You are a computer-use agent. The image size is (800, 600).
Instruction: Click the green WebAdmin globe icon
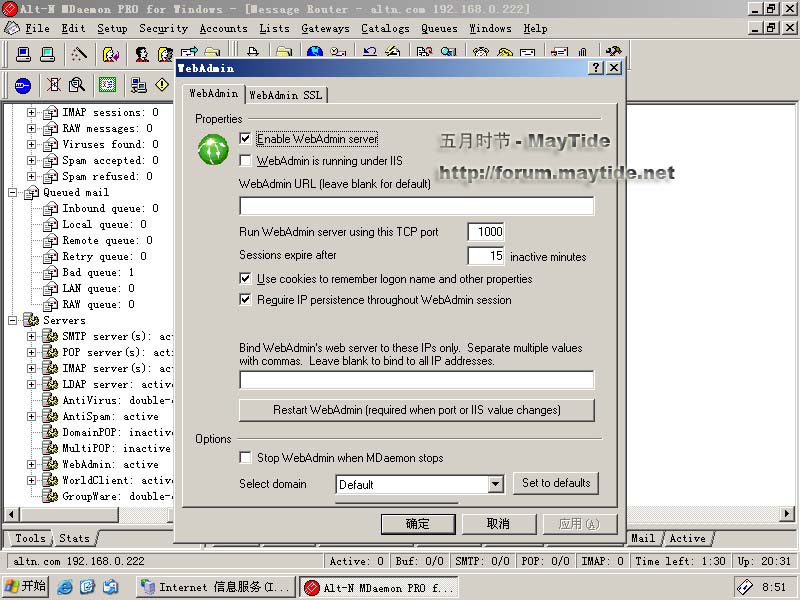pyautogui.click(x=214, y=149)
